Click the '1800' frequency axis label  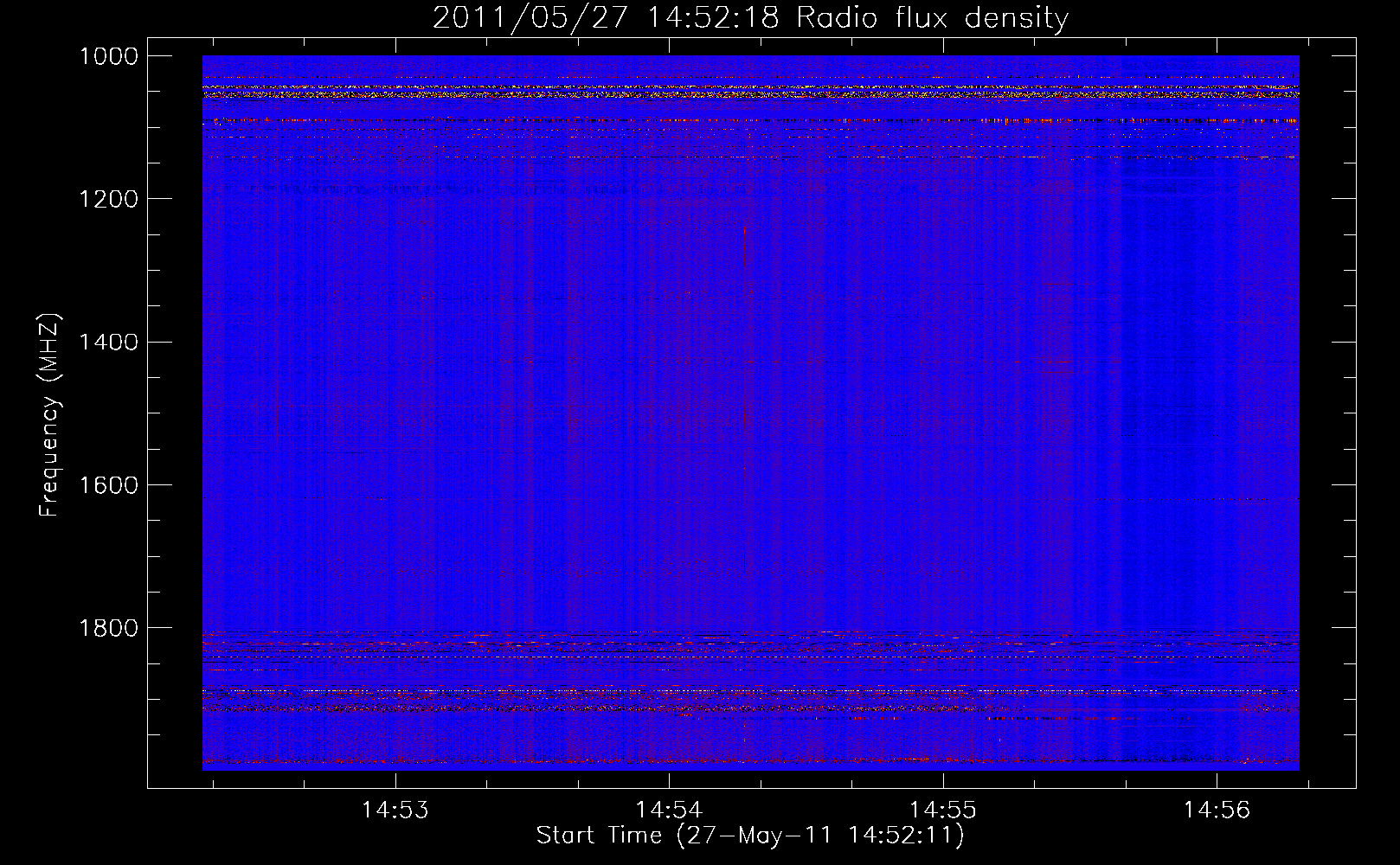[x=108, y=627]
